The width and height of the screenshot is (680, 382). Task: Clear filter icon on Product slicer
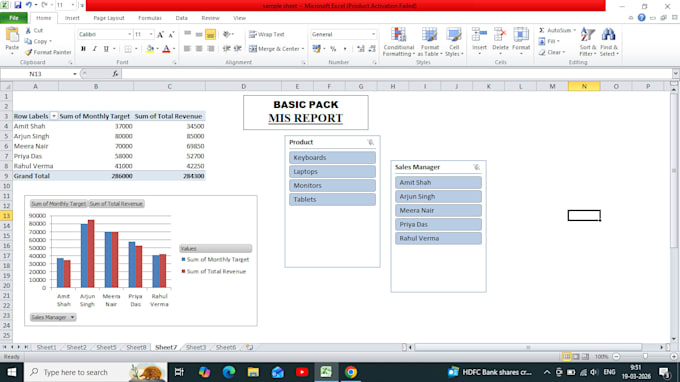coord(370,142)
